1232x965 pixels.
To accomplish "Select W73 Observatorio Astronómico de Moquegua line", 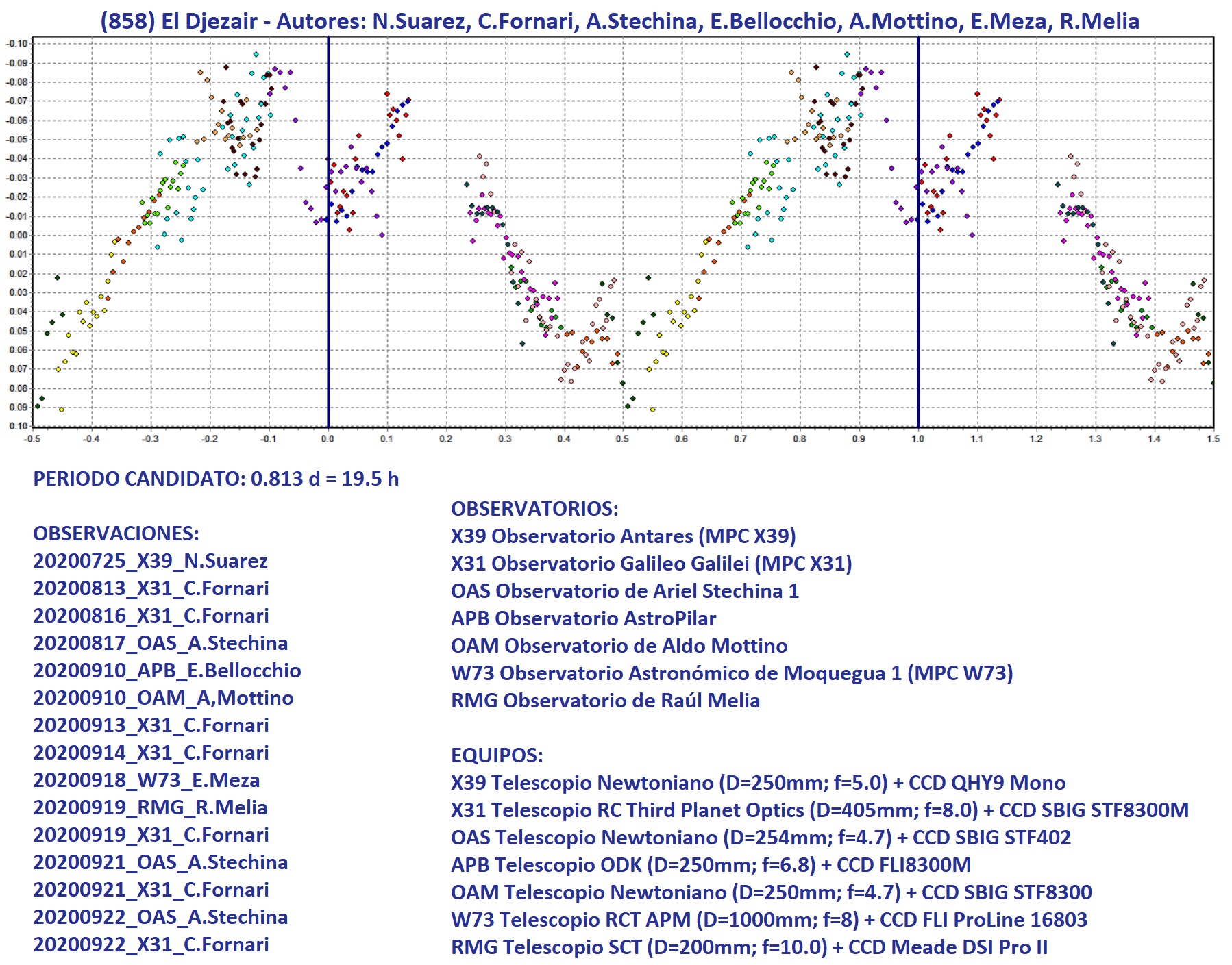I will pos(731,673).
